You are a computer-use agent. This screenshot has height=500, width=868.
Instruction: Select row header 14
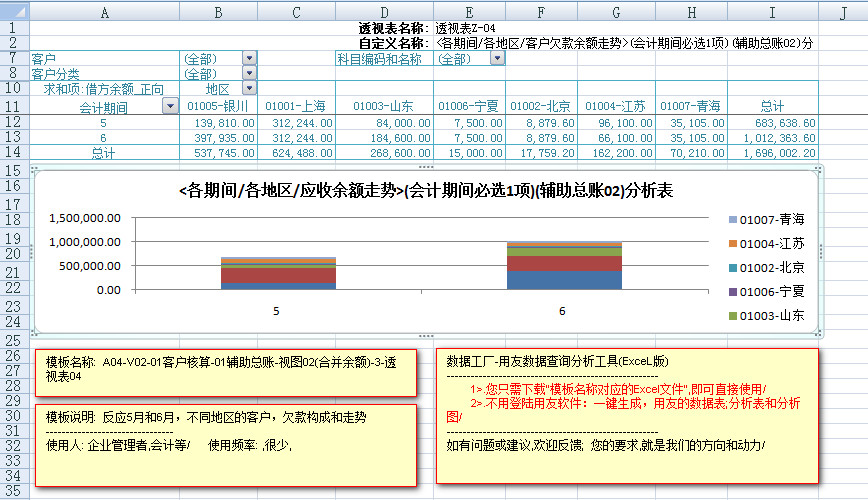click(14, 152)
